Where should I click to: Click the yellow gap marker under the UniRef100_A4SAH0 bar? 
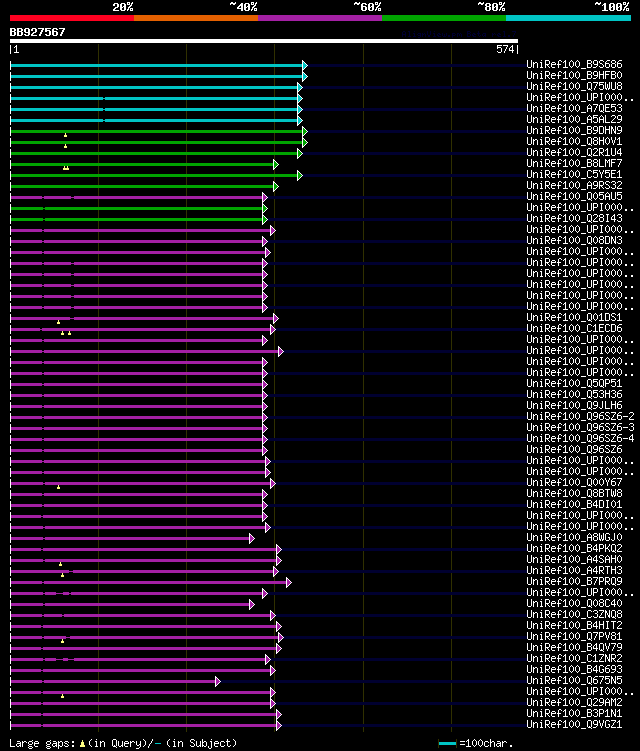pyautogui.click(x=60, y=565)
